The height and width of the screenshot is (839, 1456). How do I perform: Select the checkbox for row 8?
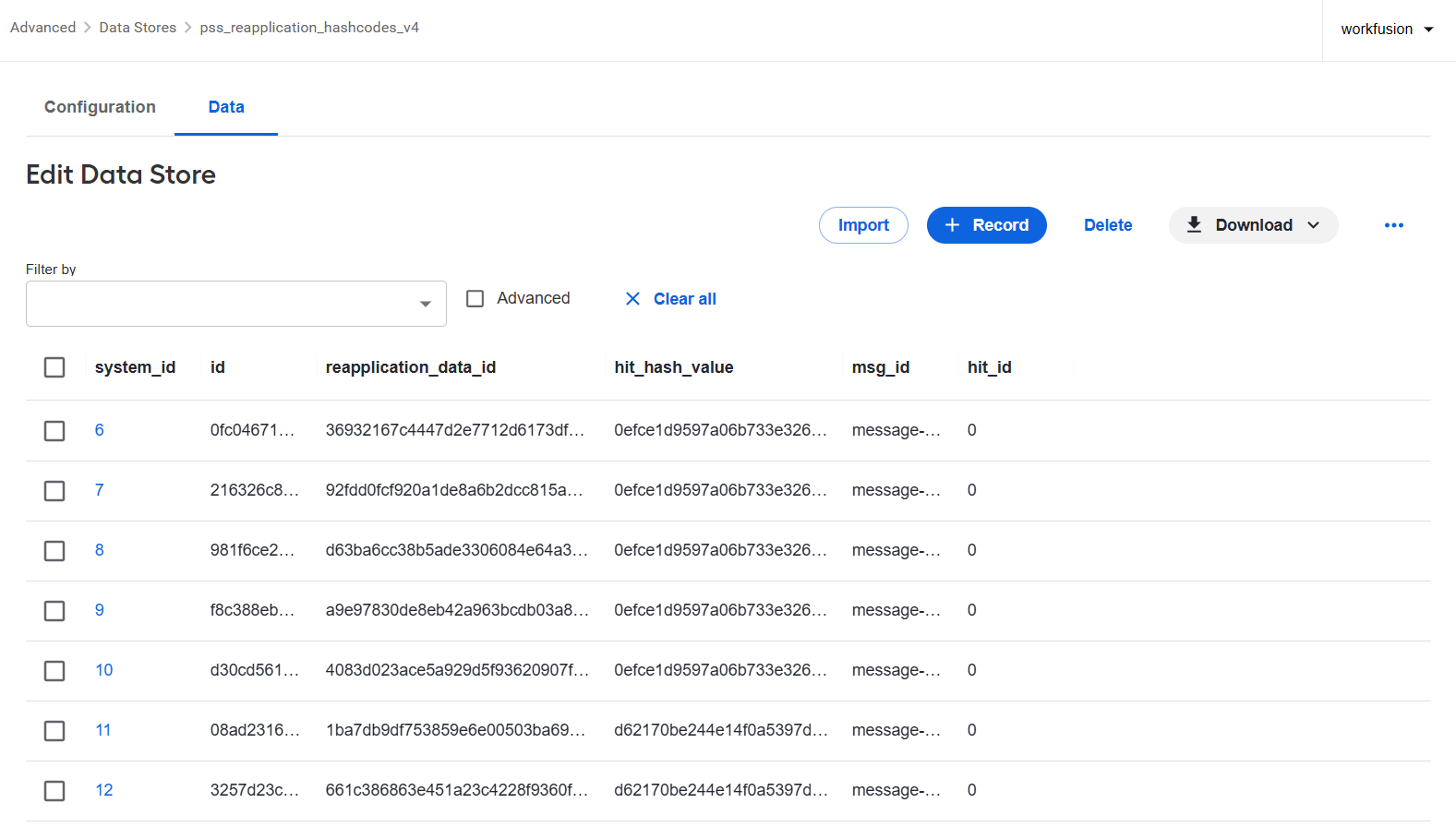tap(54, 551)
